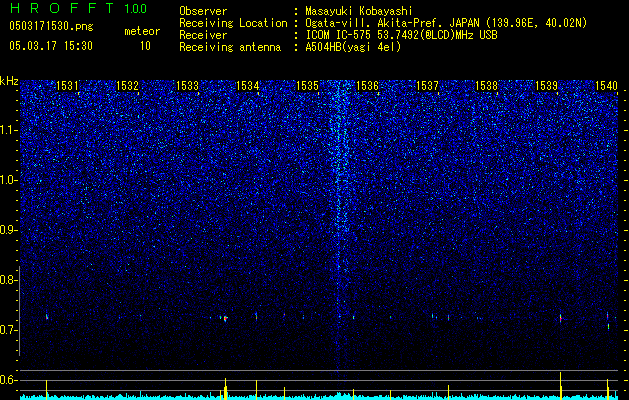Select antenna value A504HB(yagi 4el)

(353, 47)
